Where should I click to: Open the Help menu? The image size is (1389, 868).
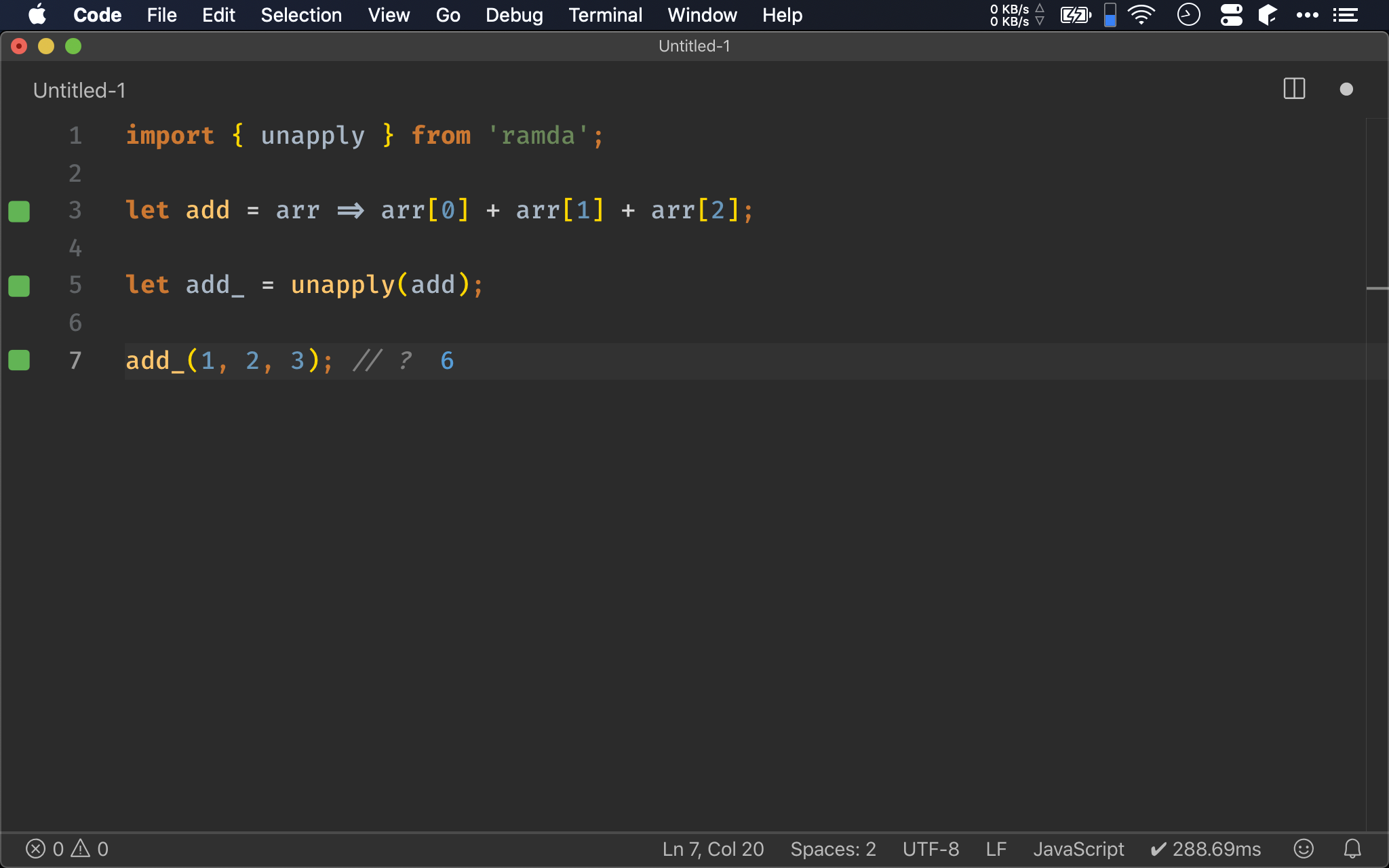(x=782, y=15)
